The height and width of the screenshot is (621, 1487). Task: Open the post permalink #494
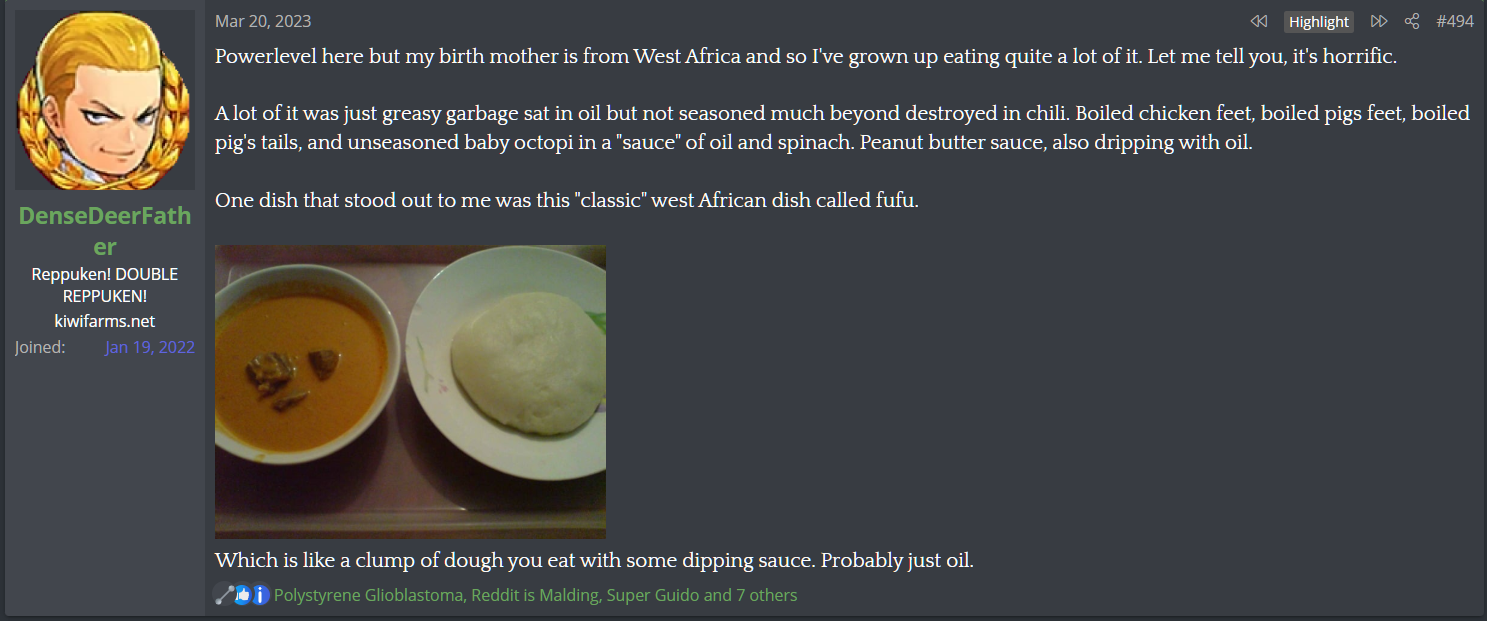tap(1455, 21)
